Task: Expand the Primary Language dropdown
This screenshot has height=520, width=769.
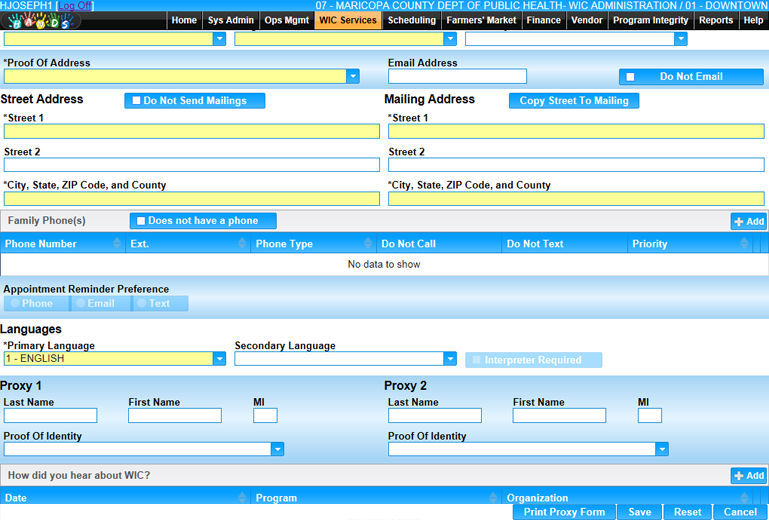Action: point(219,359)
